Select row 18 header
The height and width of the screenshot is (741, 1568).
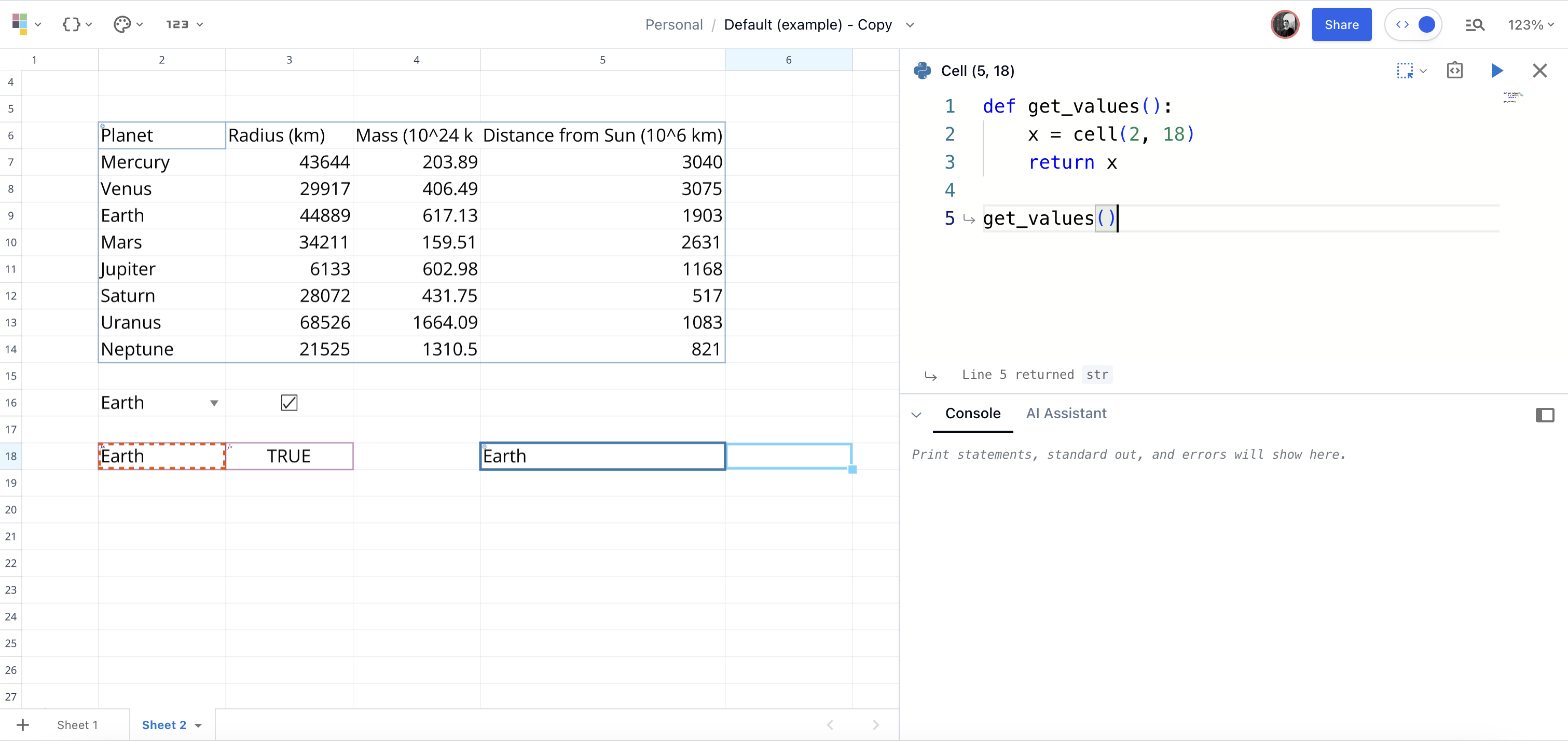coord(11,456)
